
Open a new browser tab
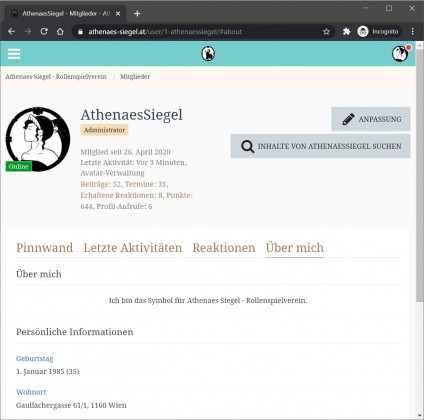click(137, 14)
